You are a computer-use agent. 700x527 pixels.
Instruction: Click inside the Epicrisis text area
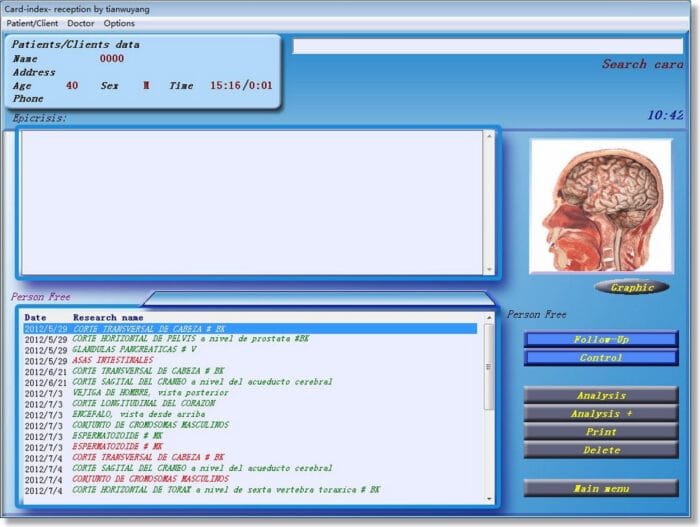(252, 202)
